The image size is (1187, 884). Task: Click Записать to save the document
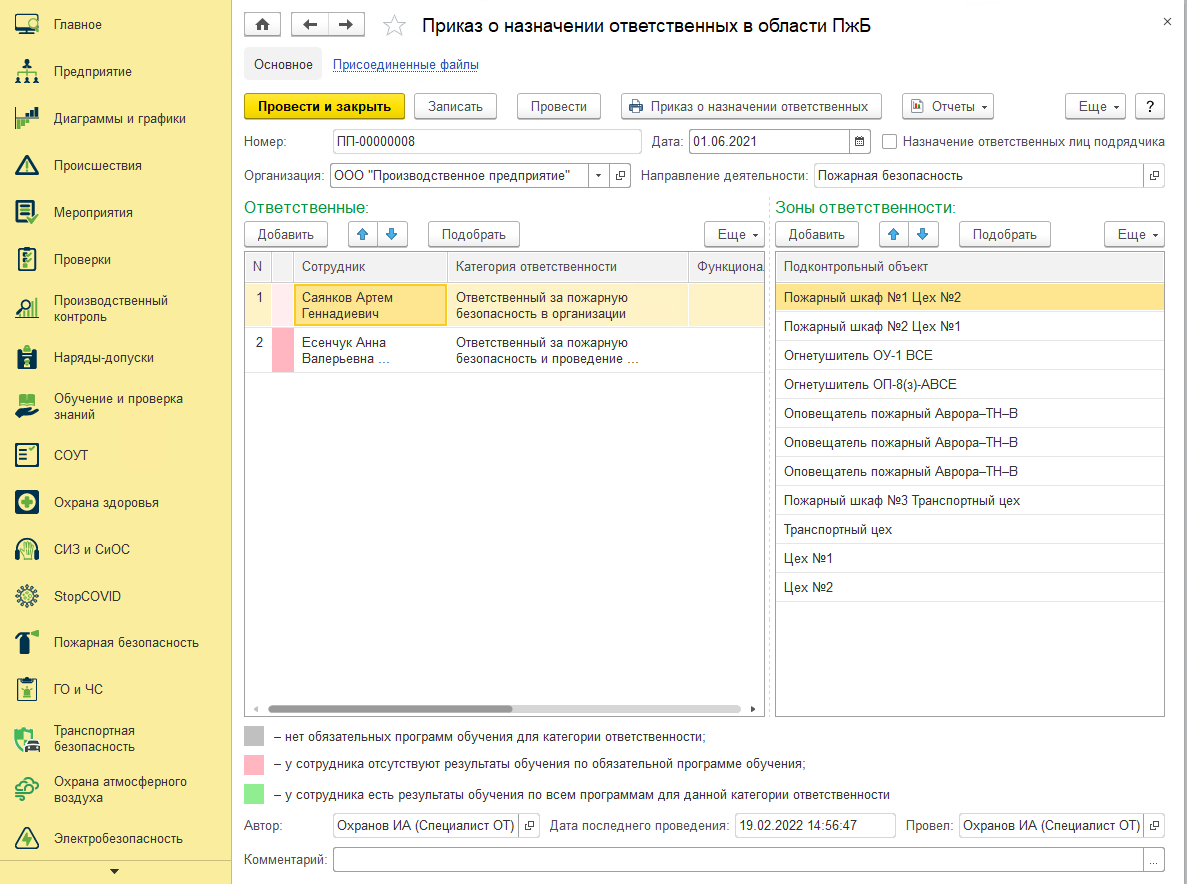point(455,106)
